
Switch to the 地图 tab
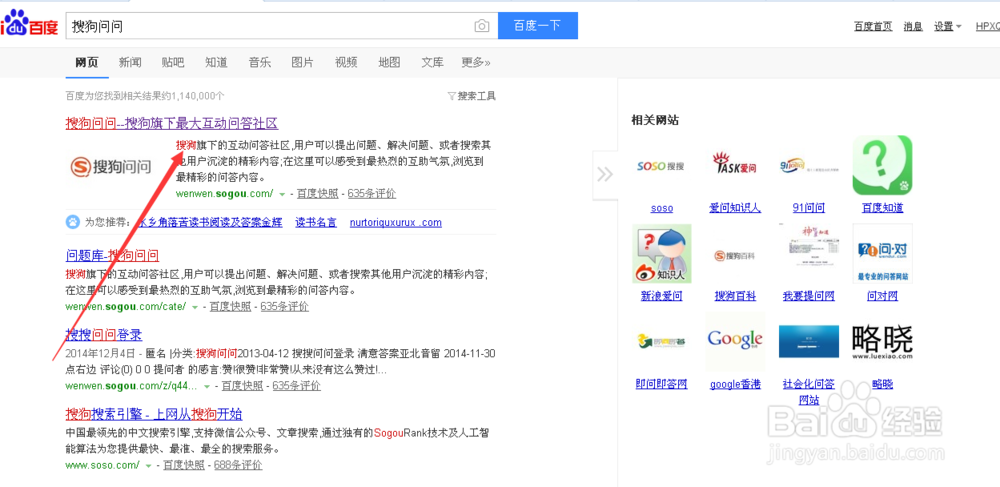tap(389, 62)
